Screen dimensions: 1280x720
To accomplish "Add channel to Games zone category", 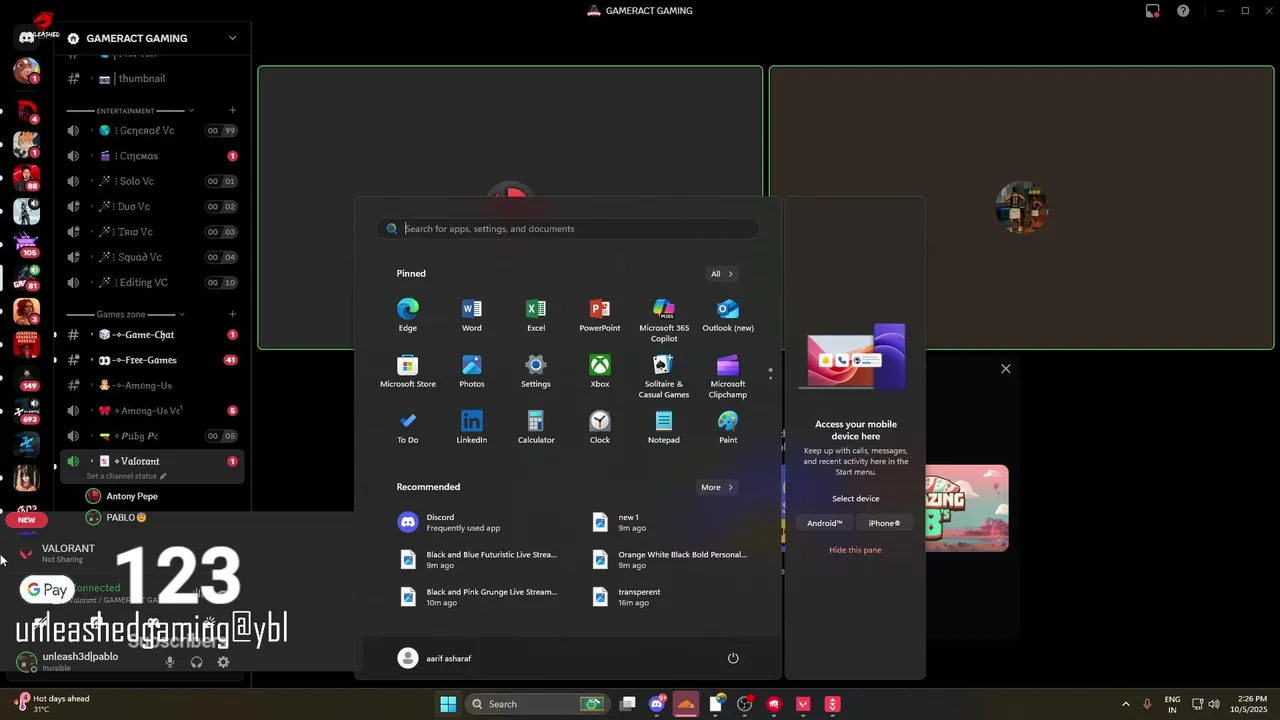I will pyautogui.click(x=232, y=314).
